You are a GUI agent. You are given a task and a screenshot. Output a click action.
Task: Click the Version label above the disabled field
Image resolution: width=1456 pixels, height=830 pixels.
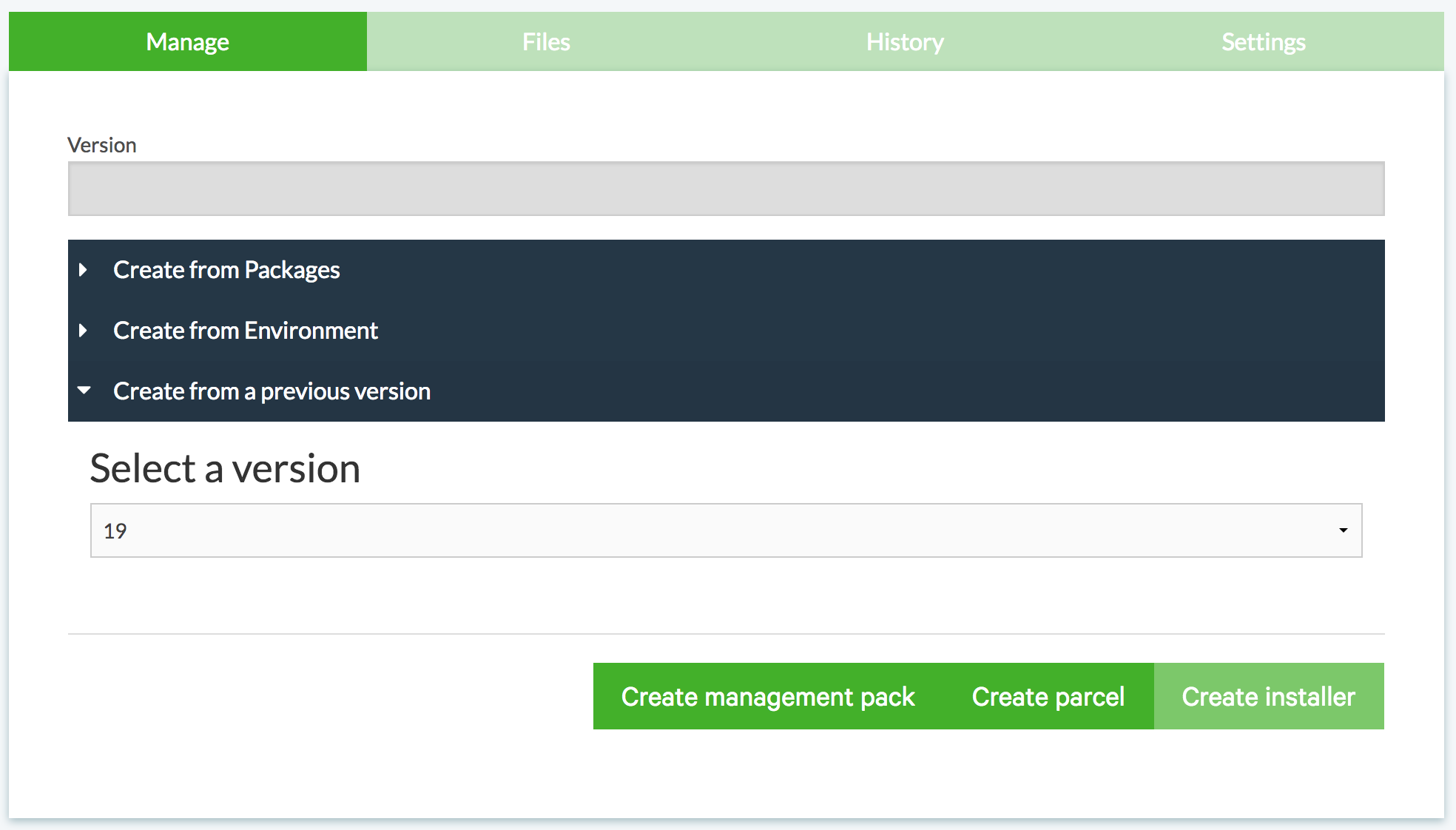coord(101,145)
